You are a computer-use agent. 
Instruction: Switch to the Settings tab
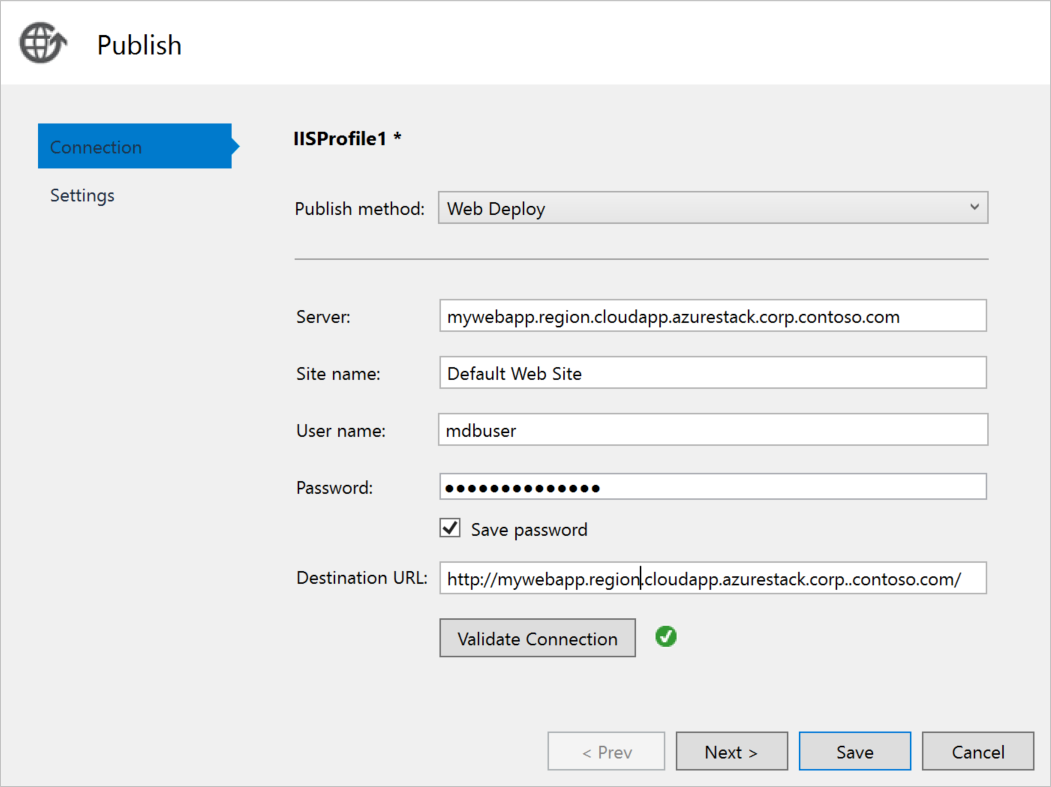pyautogui.click(x=83, y=195)
